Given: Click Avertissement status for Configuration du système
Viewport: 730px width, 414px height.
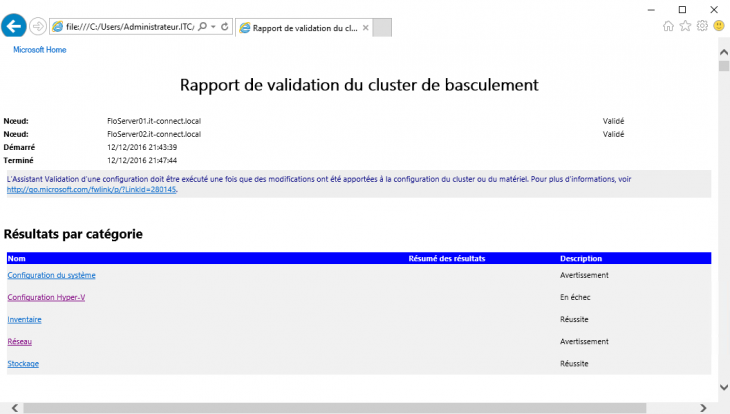Looking at the screenshot, I should tap(584, 275).
